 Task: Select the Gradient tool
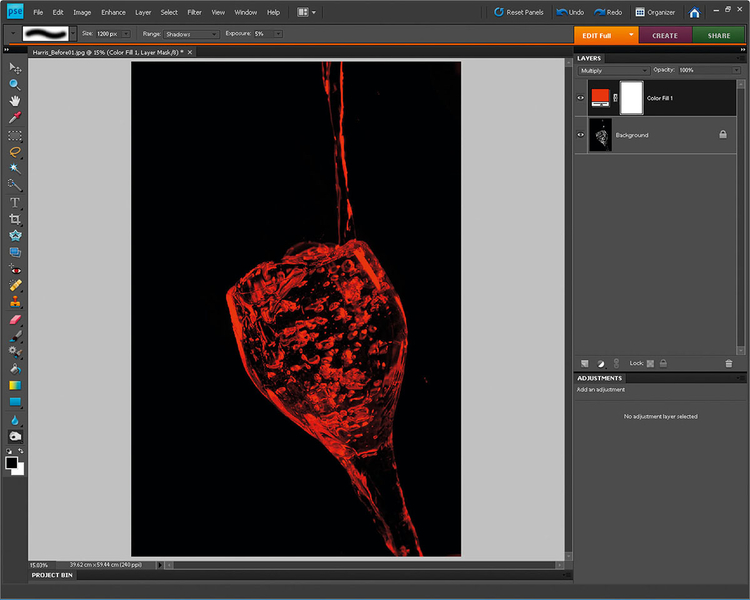pyautogui.click(x=15, y=385)
